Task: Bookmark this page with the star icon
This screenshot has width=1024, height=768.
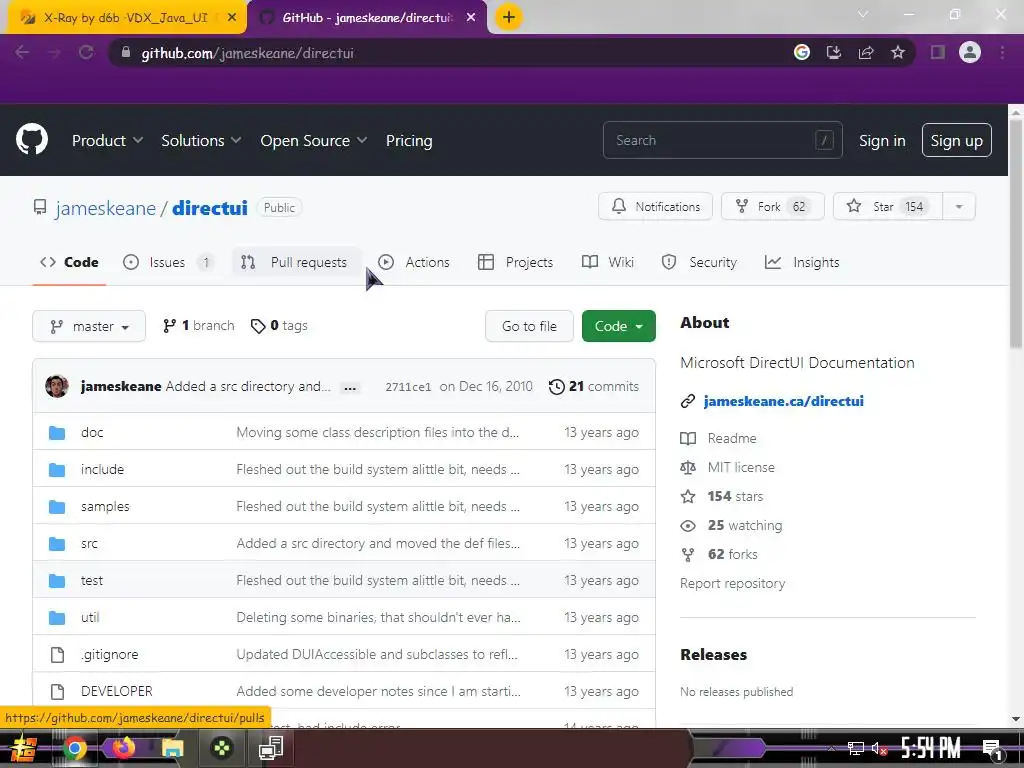Action: (x=898, y=52)
